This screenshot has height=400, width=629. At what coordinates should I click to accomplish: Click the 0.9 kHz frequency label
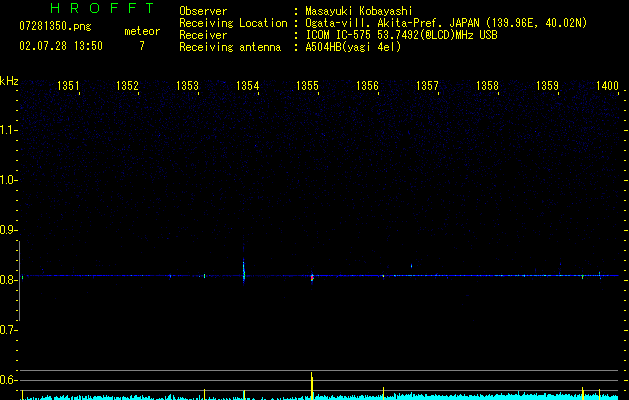coord(8,230)
